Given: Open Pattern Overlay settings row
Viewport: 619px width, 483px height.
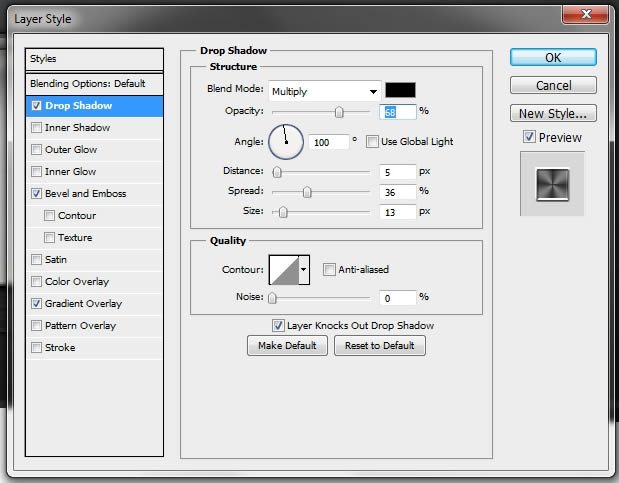Looking at the screenshot, I should click(x=94, y=326).
